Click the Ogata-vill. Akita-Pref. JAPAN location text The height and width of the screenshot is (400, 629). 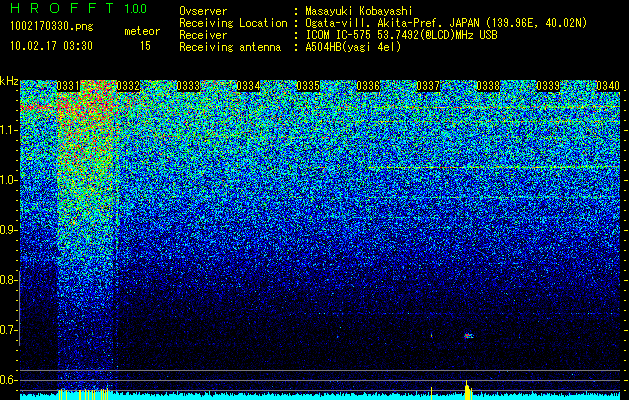(446, 23)
